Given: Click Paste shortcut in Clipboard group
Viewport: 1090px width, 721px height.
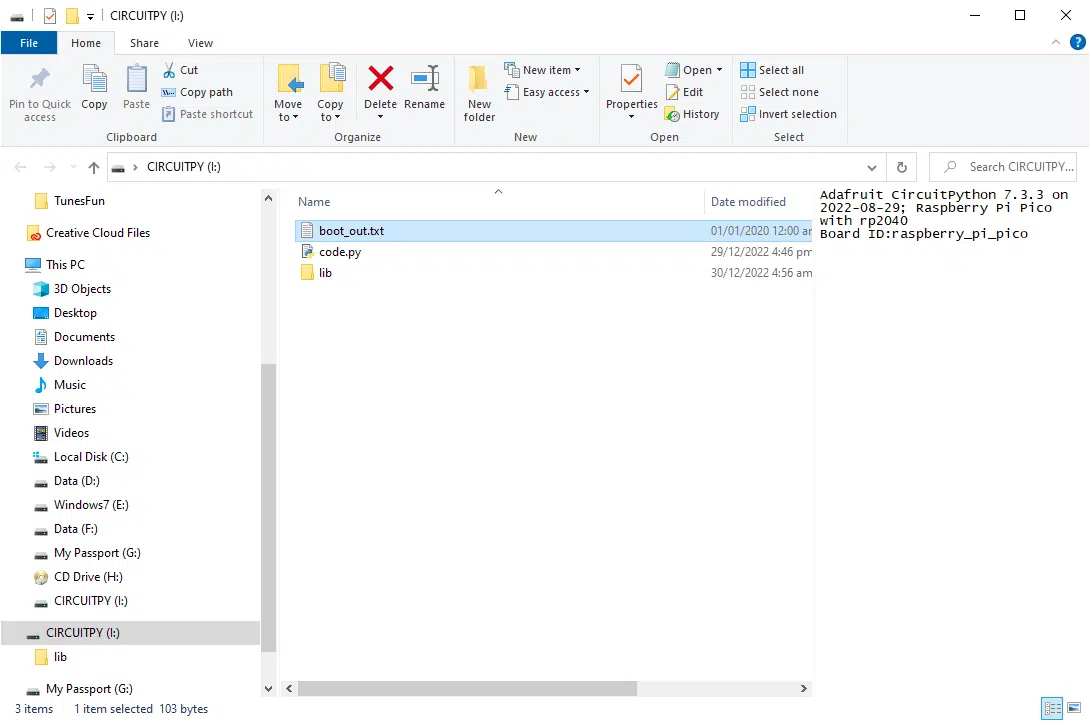Looking at the screenshot, I should point(207,114).
